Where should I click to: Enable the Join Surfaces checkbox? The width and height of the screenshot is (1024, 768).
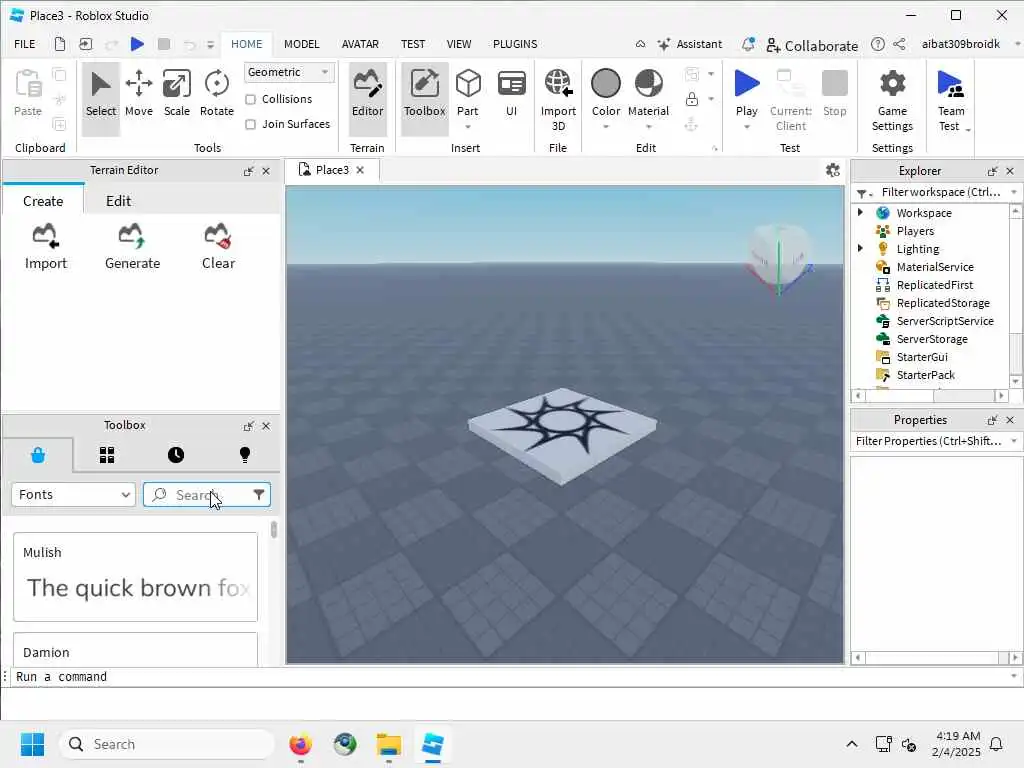click(x=250, y=124)
